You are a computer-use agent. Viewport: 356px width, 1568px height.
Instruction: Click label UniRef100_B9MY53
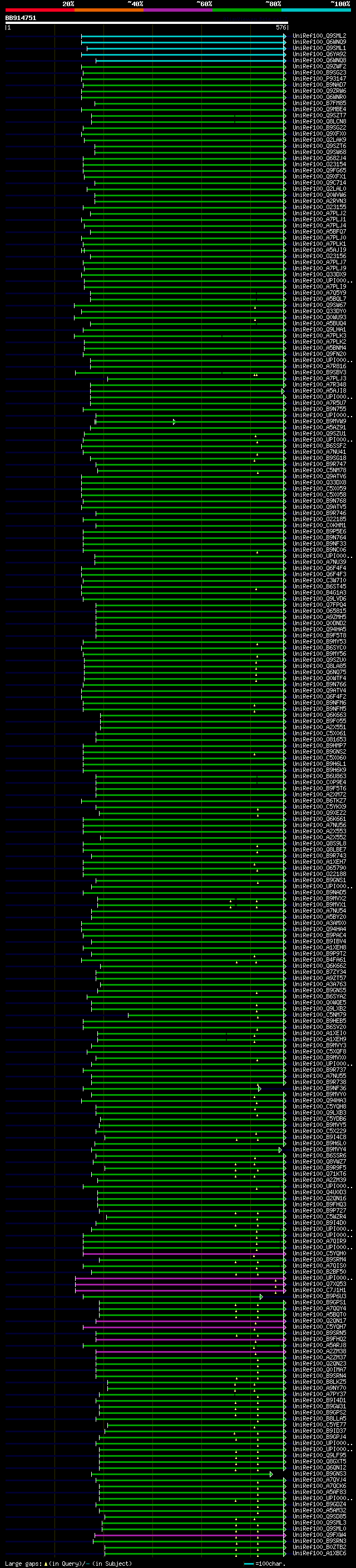(x=319, y=641)
